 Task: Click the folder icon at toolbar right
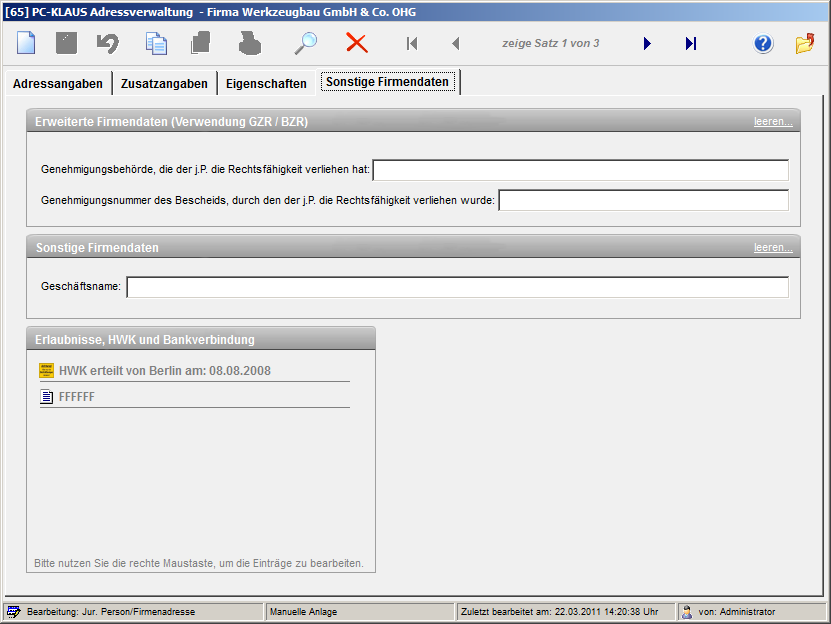coord(805,43)
